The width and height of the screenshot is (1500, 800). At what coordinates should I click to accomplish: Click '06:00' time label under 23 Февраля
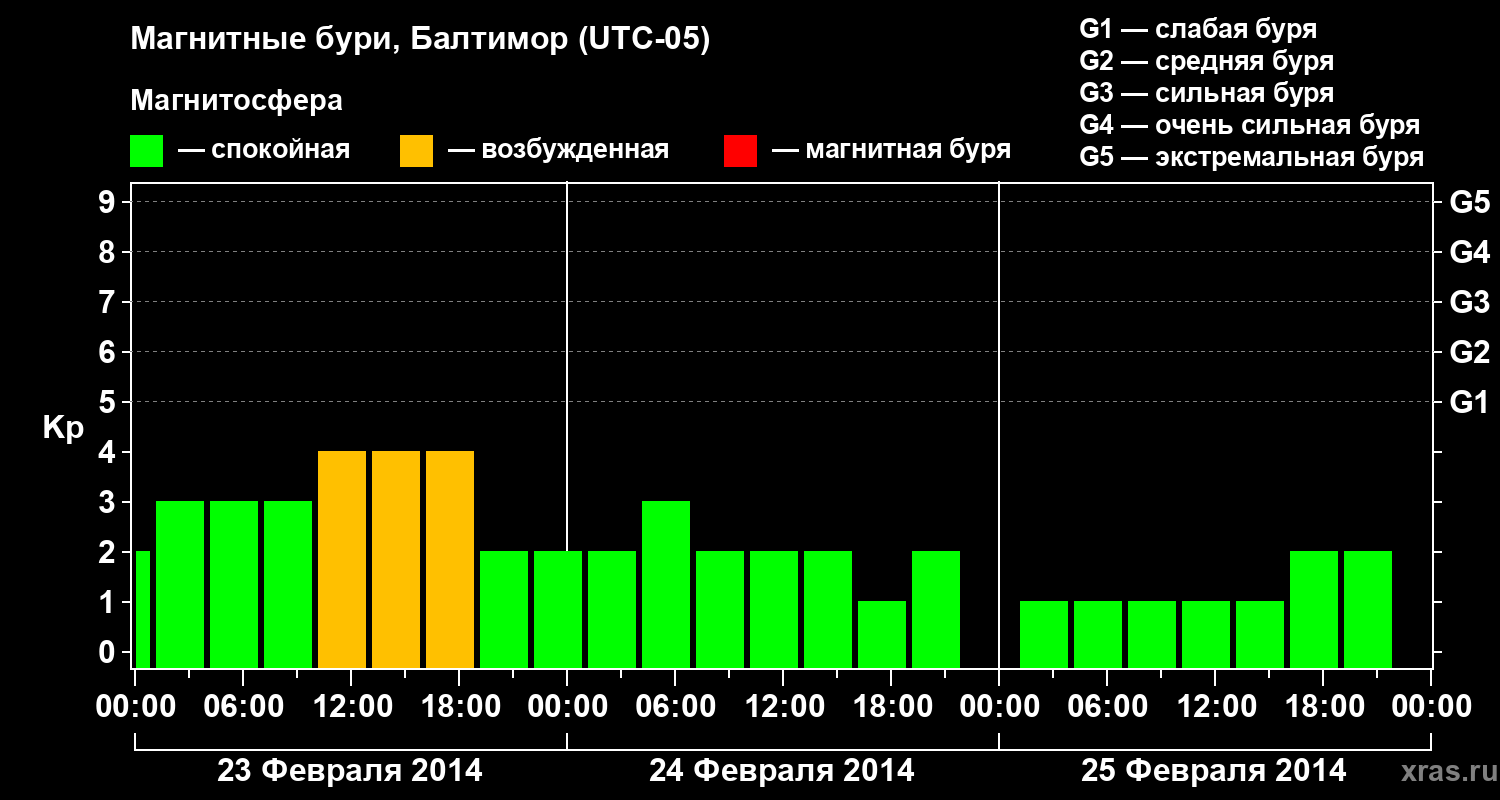pos(242,707)
